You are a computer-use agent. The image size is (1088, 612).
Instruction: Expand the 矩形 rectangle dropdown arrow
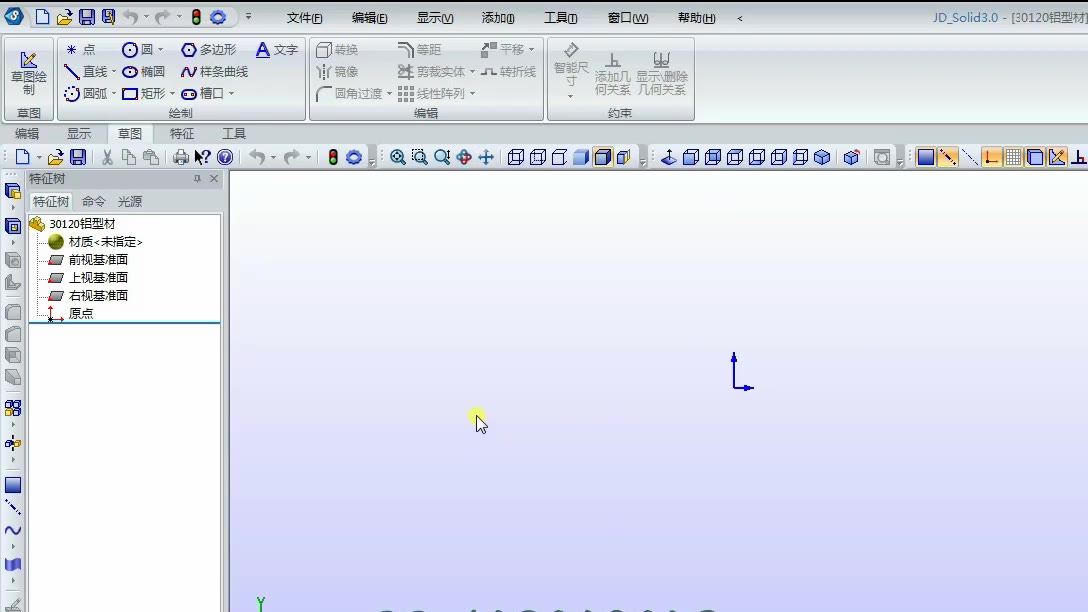pyautogui.click(x=172, y=94)
